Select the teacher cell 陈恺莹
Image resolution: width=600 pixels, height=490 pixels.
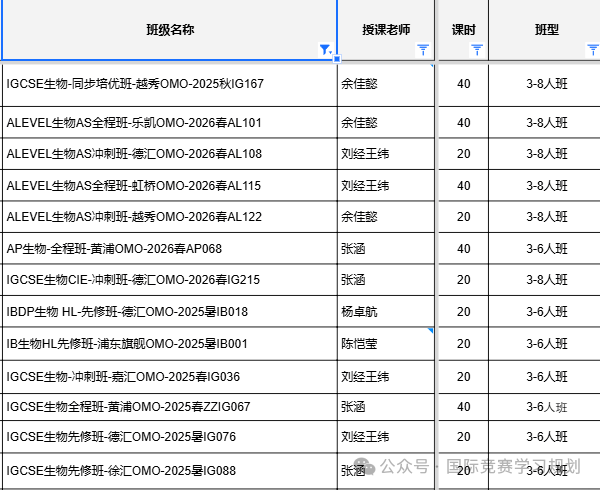click(x=386, y=343)
